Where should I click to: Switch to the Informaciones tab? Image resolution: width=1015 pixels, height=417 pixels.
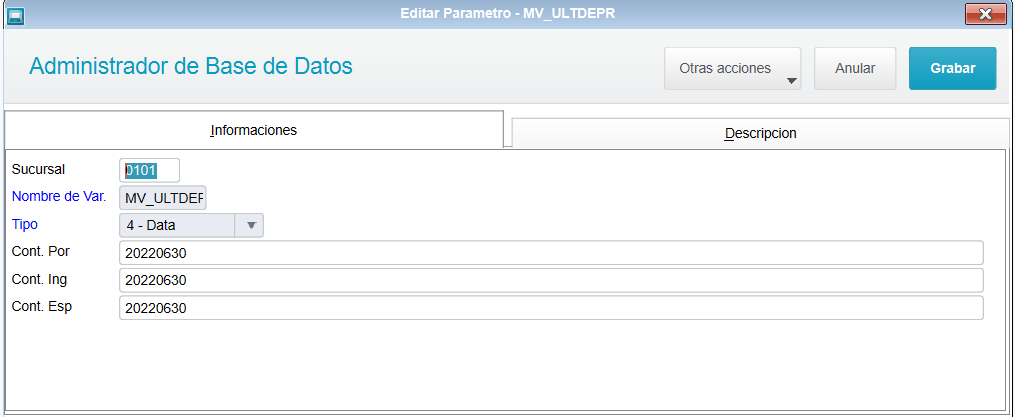pyautogui.click(x=254, y=130)
